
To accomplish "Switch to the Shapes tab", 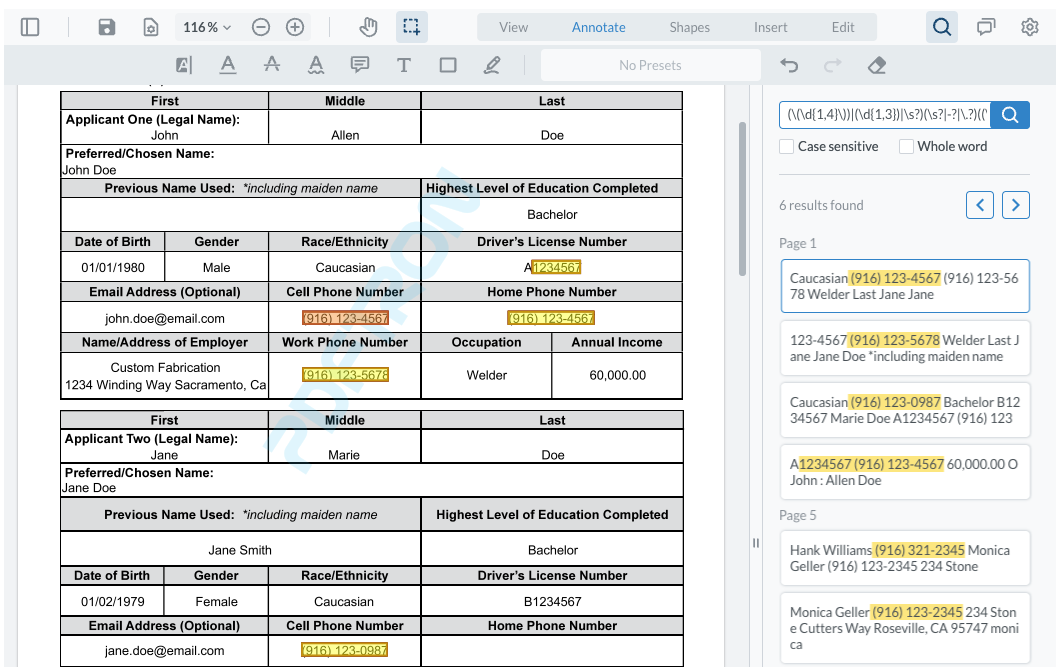I will click(689, 27).
